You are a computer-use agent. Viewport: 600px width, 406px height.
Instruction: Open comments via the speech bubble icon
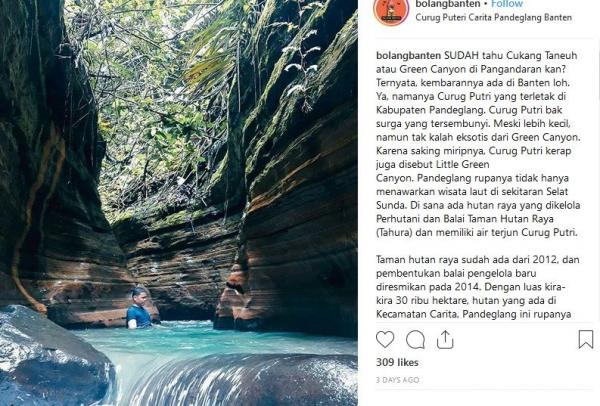tap(415, 340)
